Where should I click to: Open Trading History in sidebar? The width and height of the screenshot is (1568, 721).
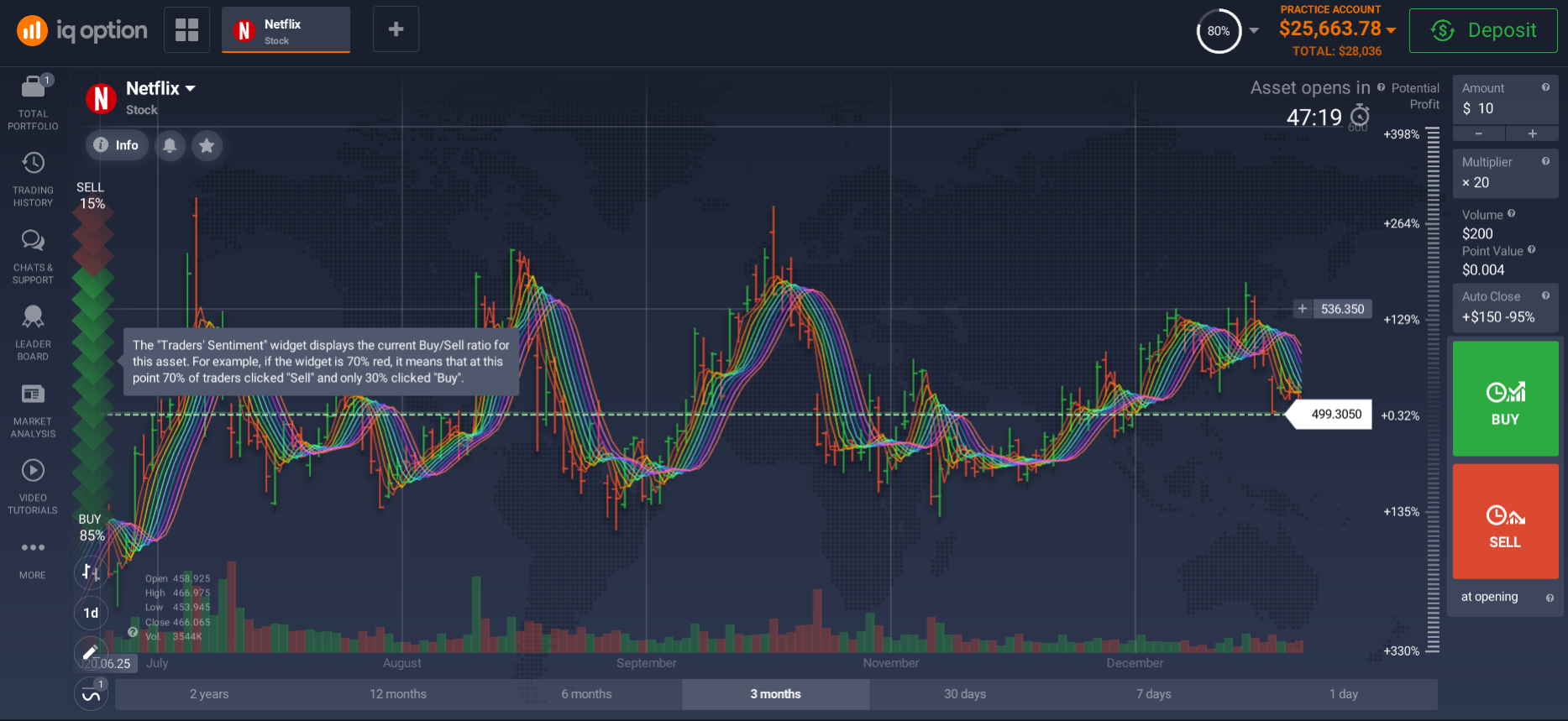[x=33, y=179]
